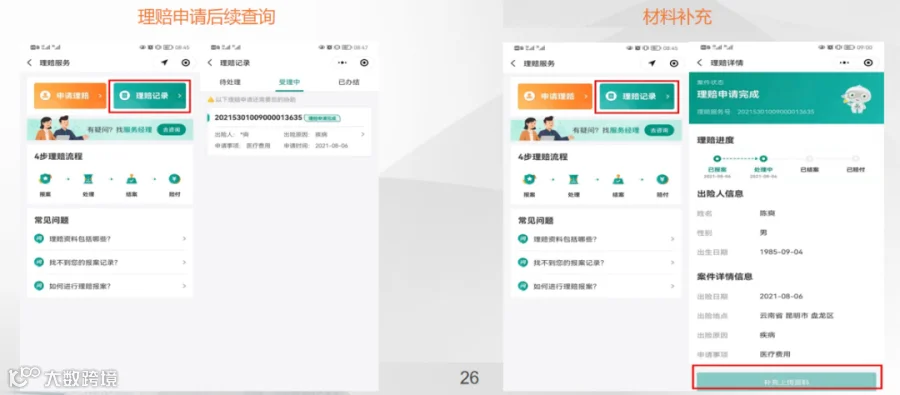Viewport: 900px width, 395px height.
Task: Tap back arrow beside 理赔记录 title
Action: click(x=210, y=63)
